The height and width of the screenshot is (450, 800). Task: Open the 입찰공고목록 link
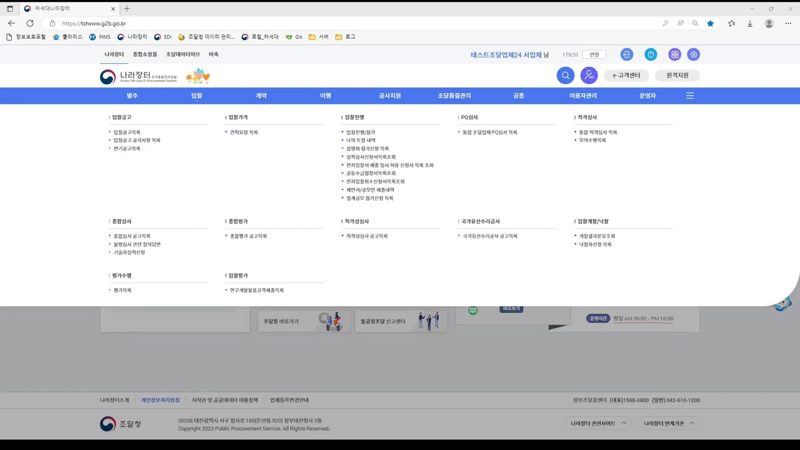[x=127, y=132]
